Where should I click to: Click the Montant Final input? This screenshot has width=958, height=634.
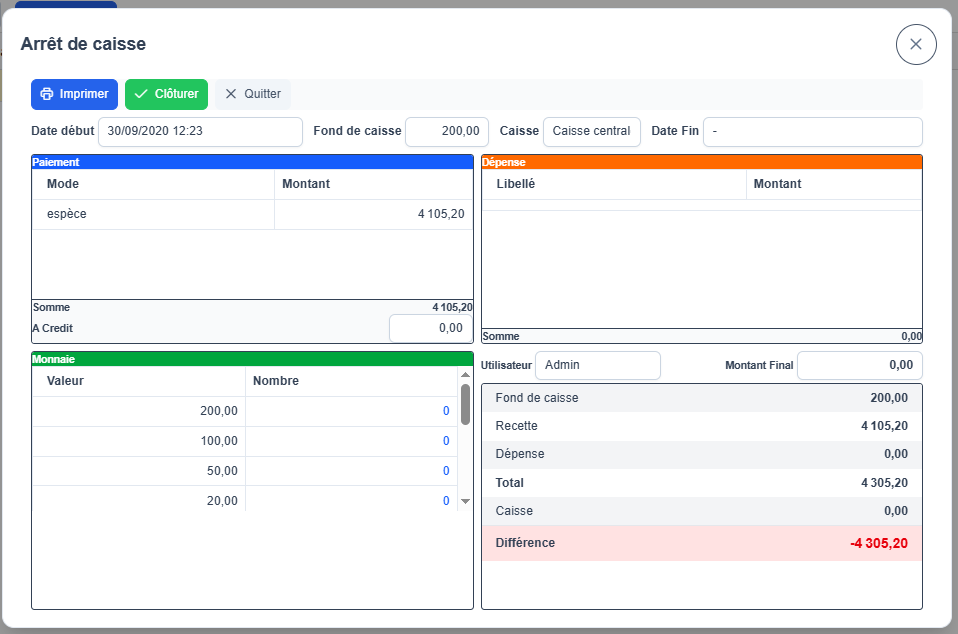click(859, 365)
